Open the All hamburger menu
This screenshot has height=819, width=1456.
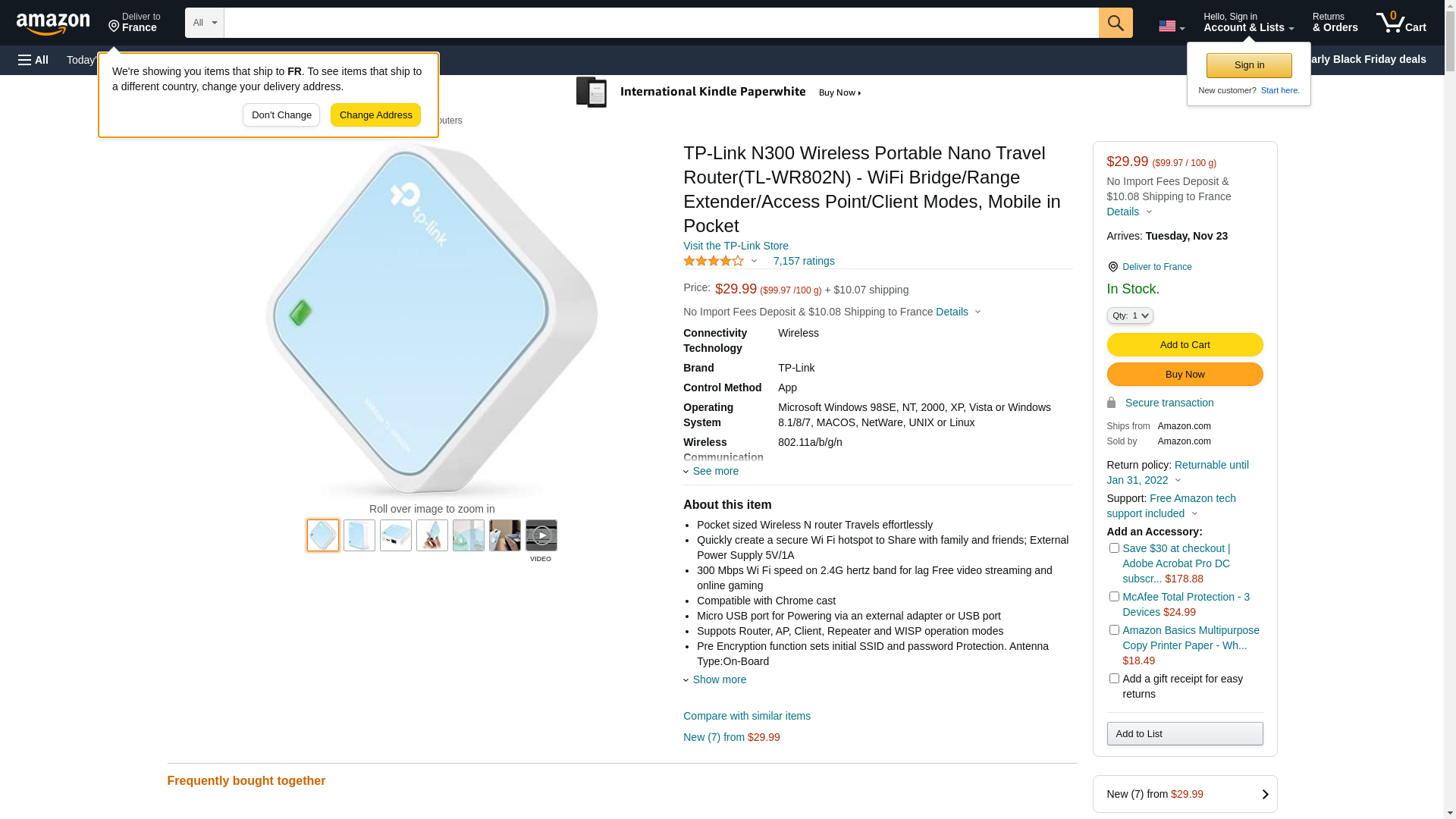tap(33, 60)
